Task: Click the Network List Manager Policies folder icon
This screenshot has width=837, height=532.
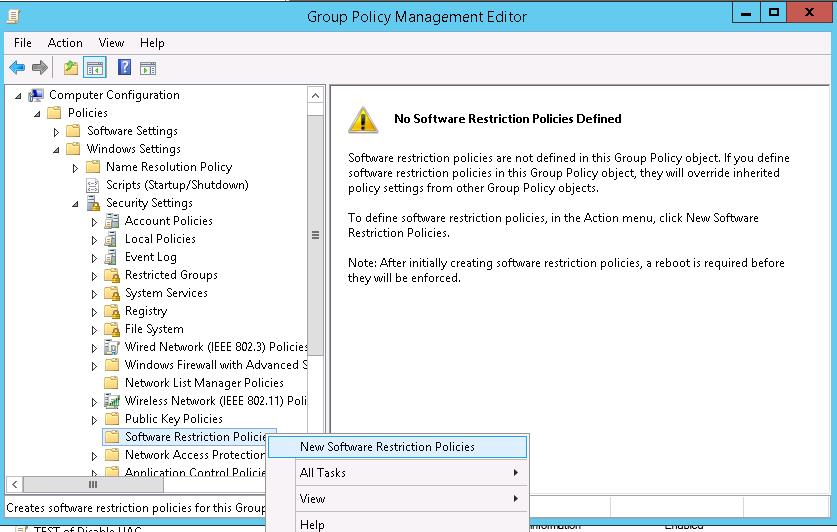Action: 112,383
